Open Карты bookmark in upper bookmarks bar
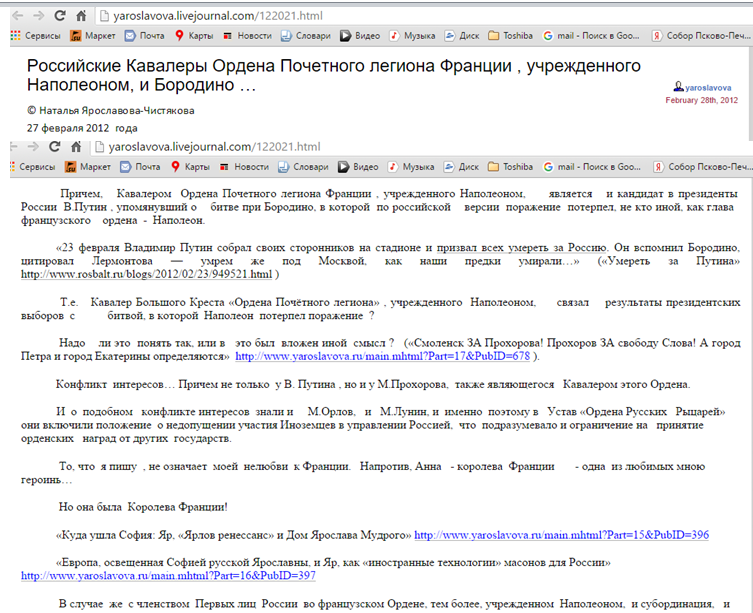Screen dimensions: 753x613 194,36
